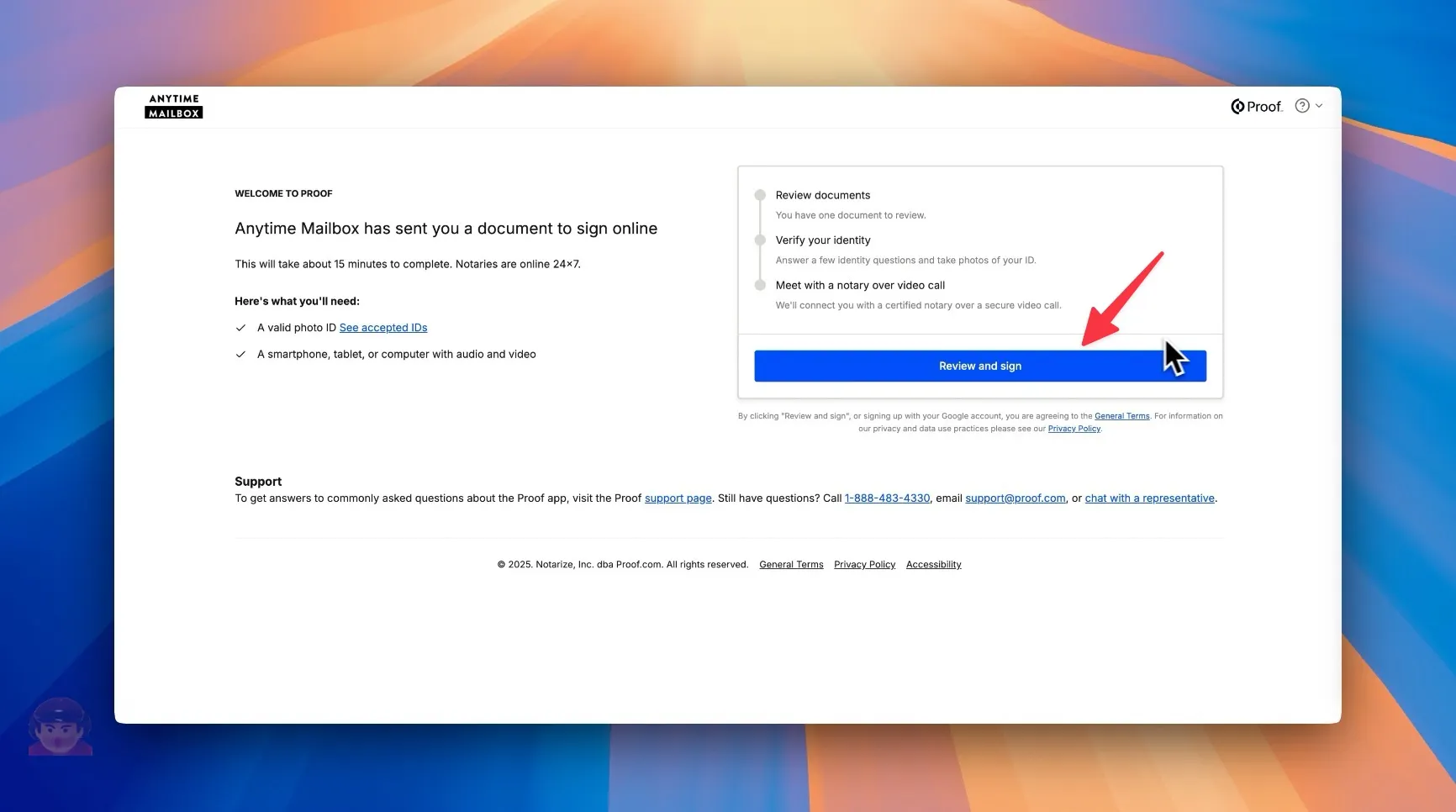This screenshot has width=1456, height=812.
Task: Open the See accepted IDs link
Action: point(383,328)
